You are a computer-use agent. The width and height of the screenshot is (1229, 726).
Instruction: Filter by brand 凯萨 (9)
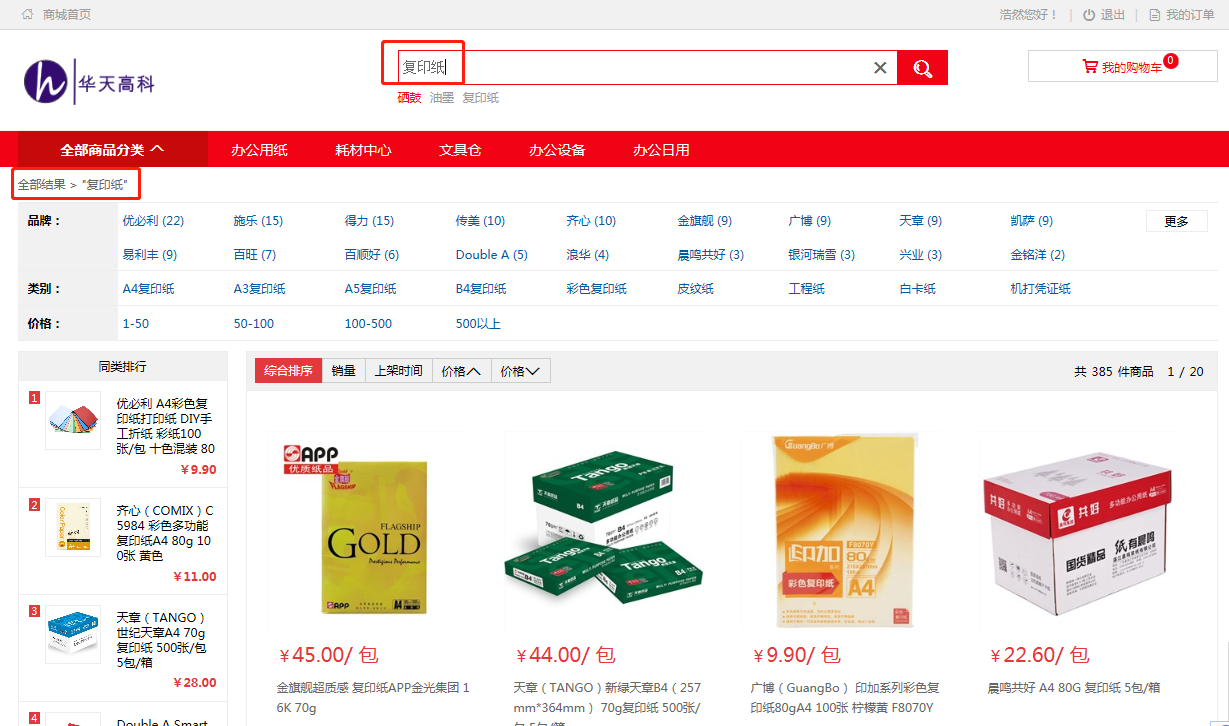(x=1032, y=221)
